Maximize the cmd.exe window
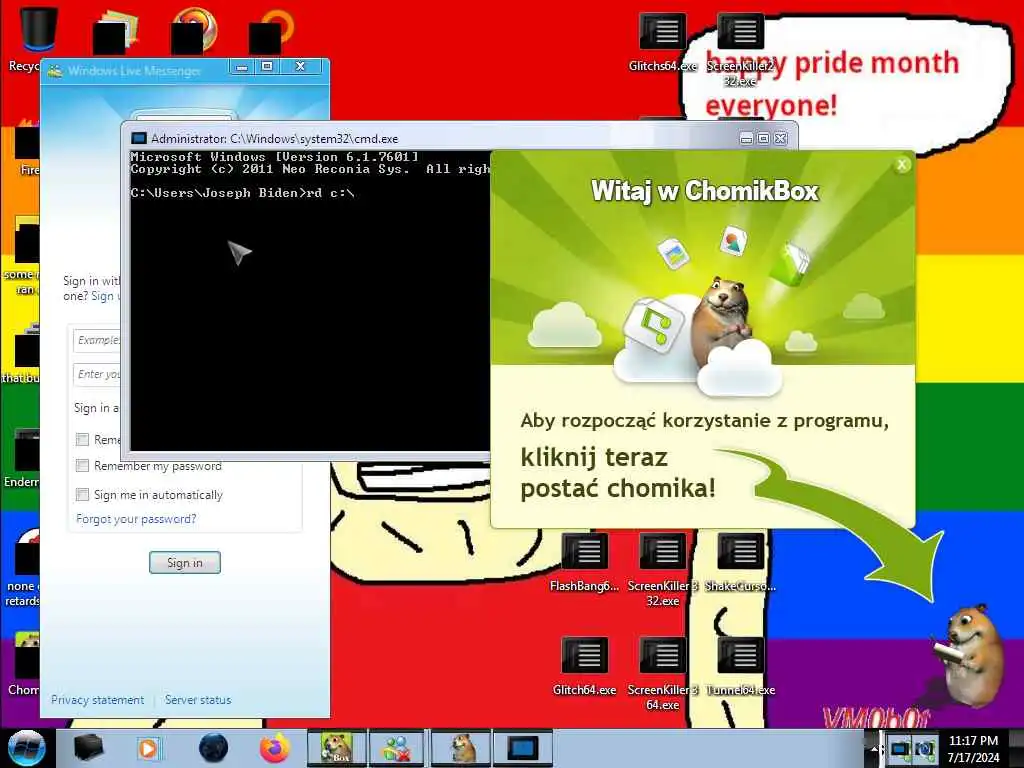 coord(763,138)
